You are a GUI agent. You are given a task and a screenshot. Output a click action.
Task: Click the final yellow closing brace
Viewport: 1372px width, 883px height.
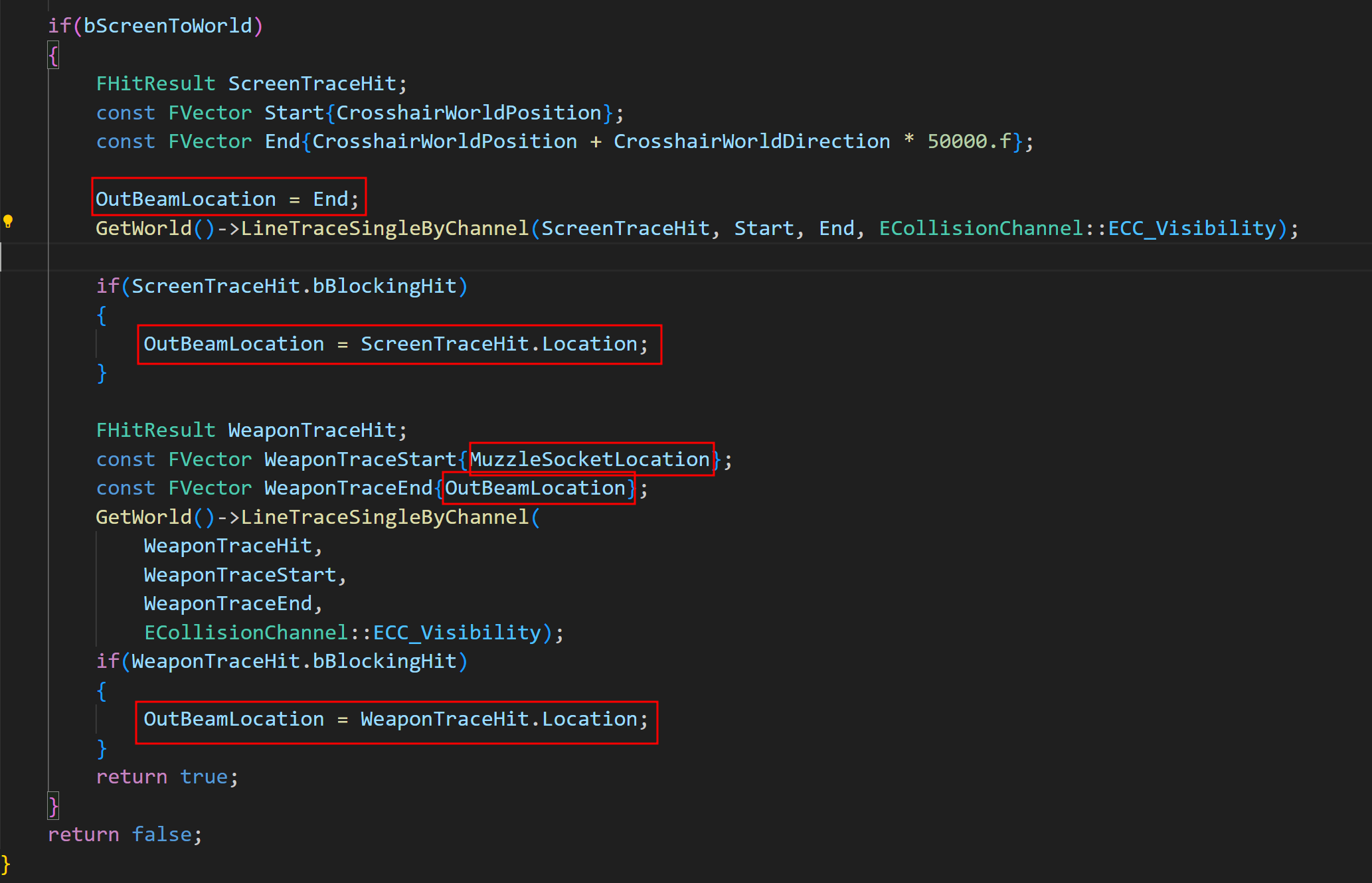point(6,864)
